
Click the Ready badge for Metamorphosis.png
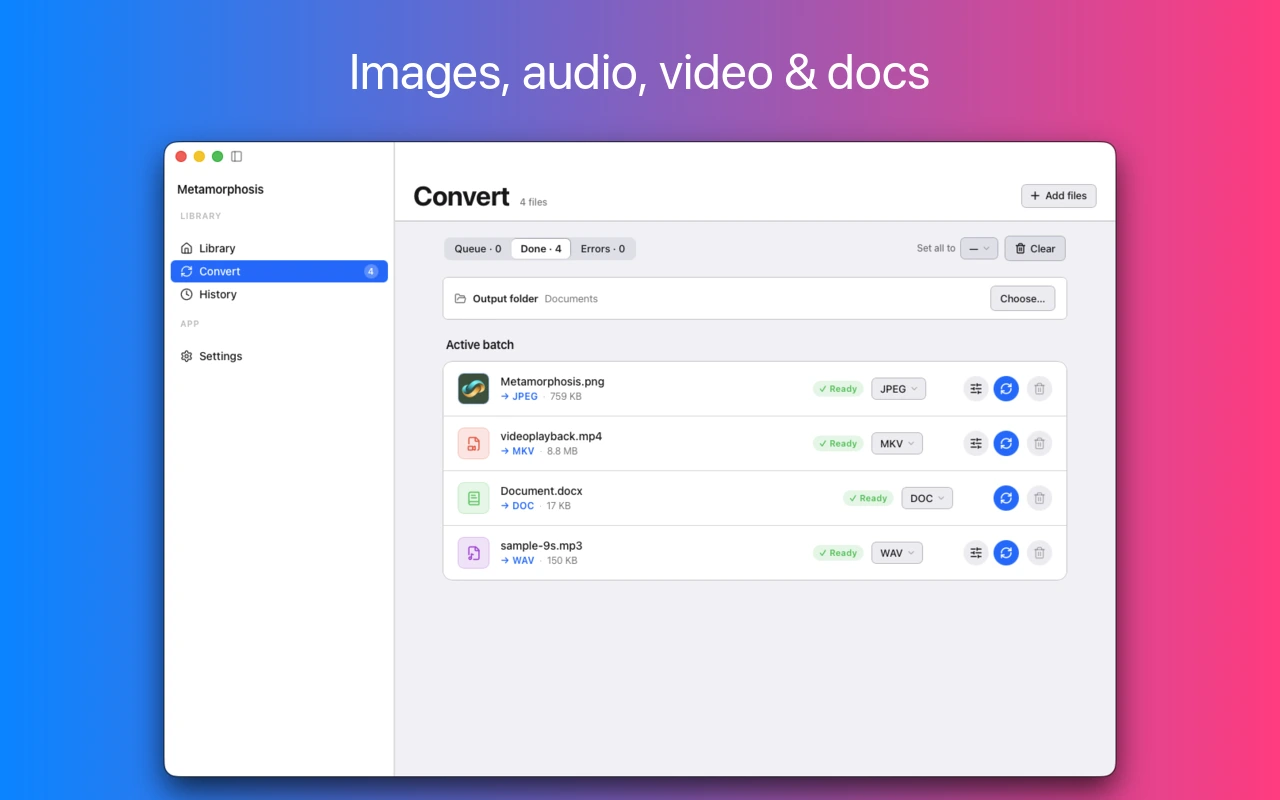click(x=838, y=389)
